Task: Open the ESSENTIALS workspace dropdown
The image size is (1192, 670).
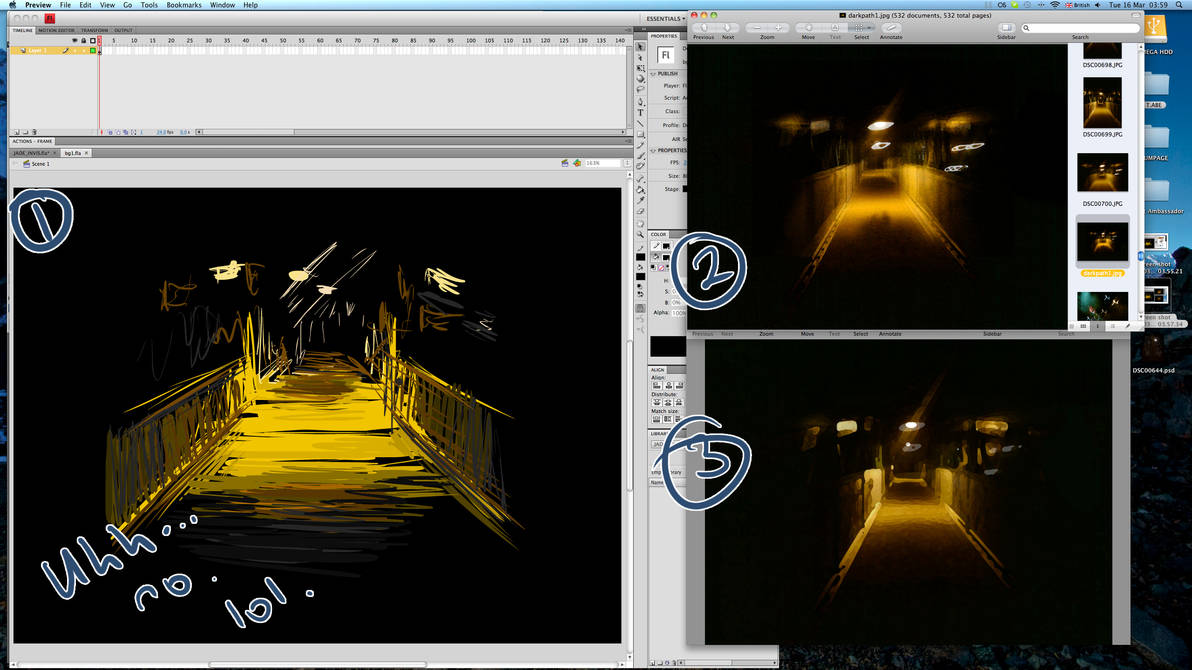Action: coord(665,18)
